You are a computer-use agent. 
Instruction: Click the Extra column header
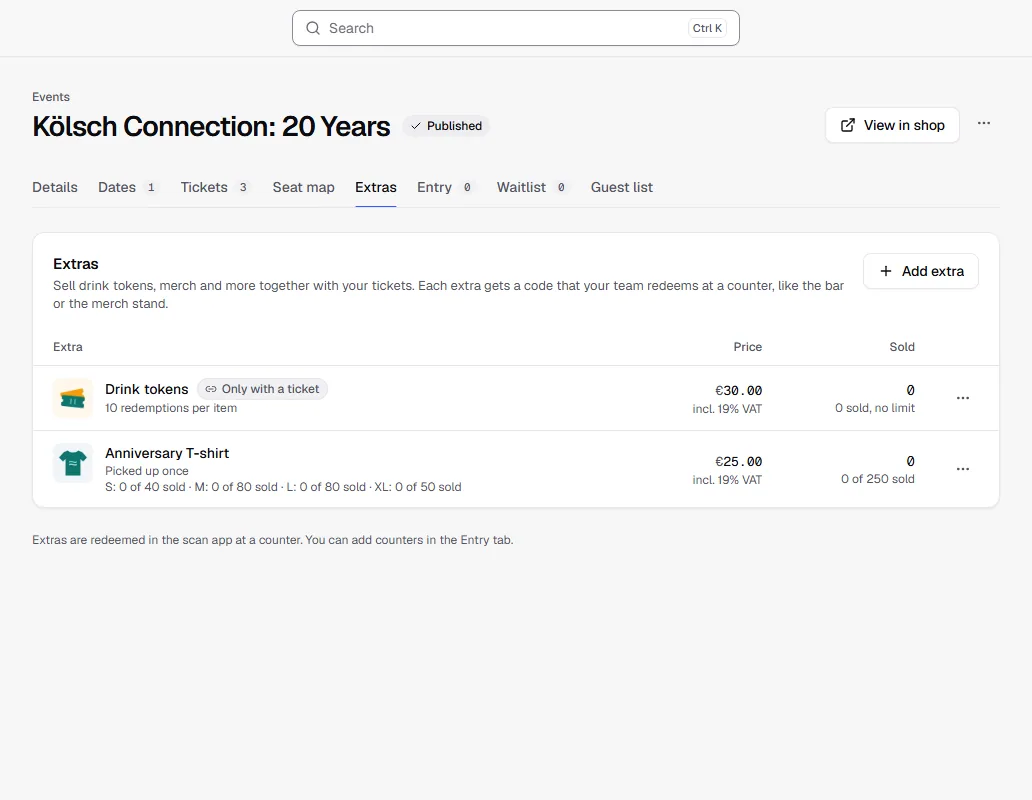click(x=68, y=347)
